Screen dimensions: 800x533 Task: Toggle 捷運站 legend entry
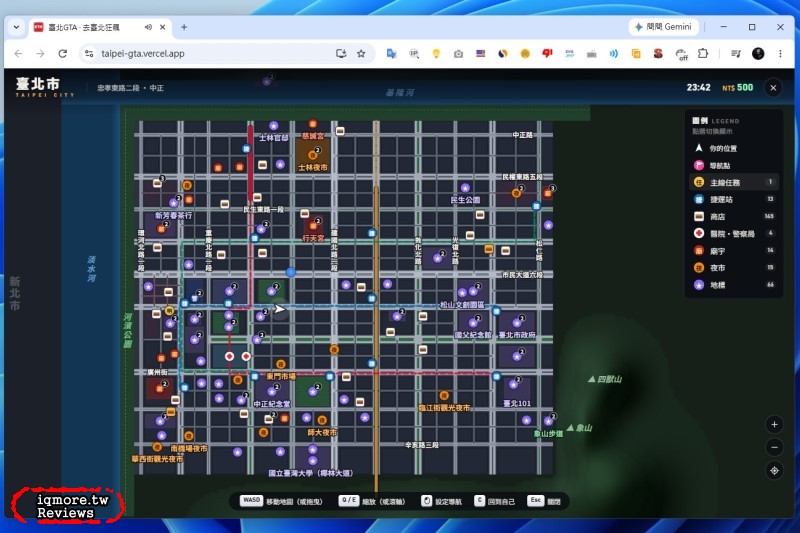(x=734, y=199)
